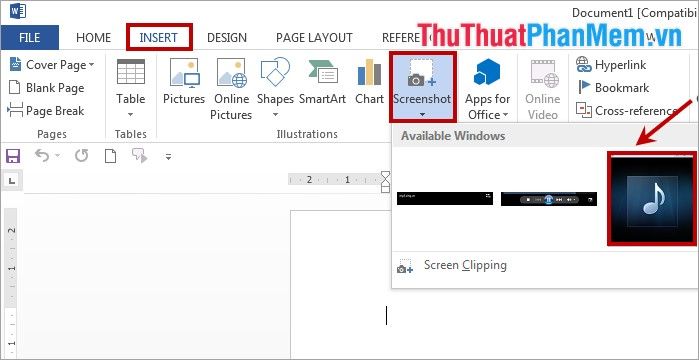Open the Undo history dropdown
Screen dimensions: 699x360
(58, 156)
